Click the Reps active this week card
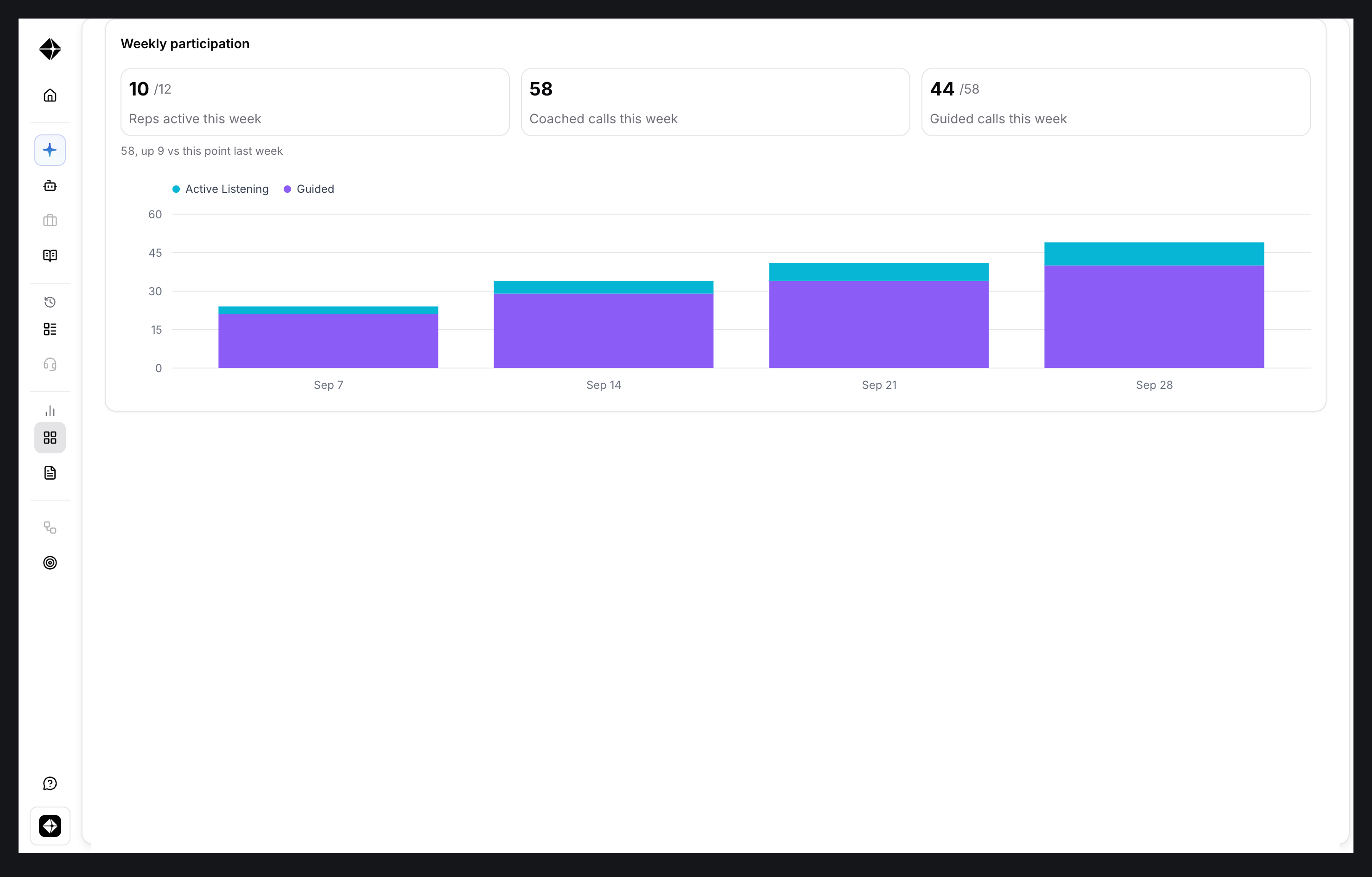The height and width of the screenshot is (877, 1372). pos(315,102)
